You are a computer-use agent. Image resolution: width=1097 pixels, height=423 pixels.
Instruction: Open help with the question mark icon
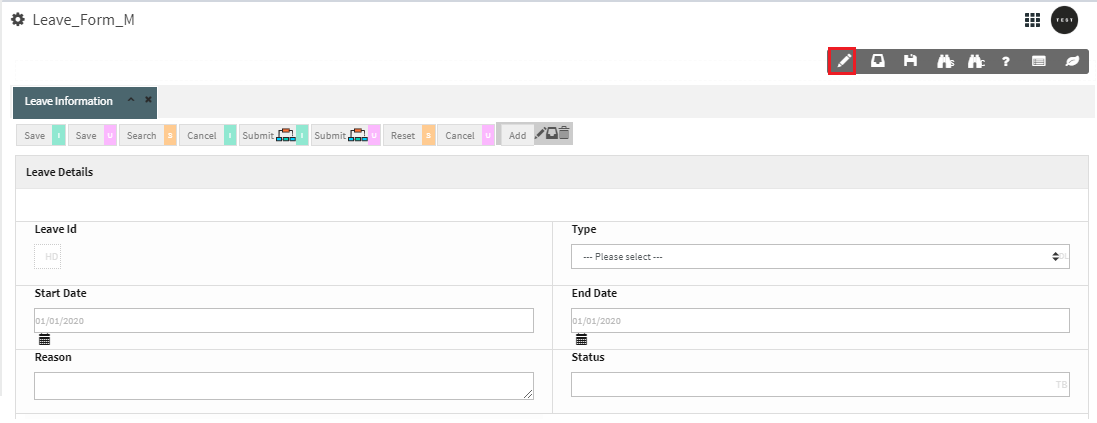[1006, 62]
